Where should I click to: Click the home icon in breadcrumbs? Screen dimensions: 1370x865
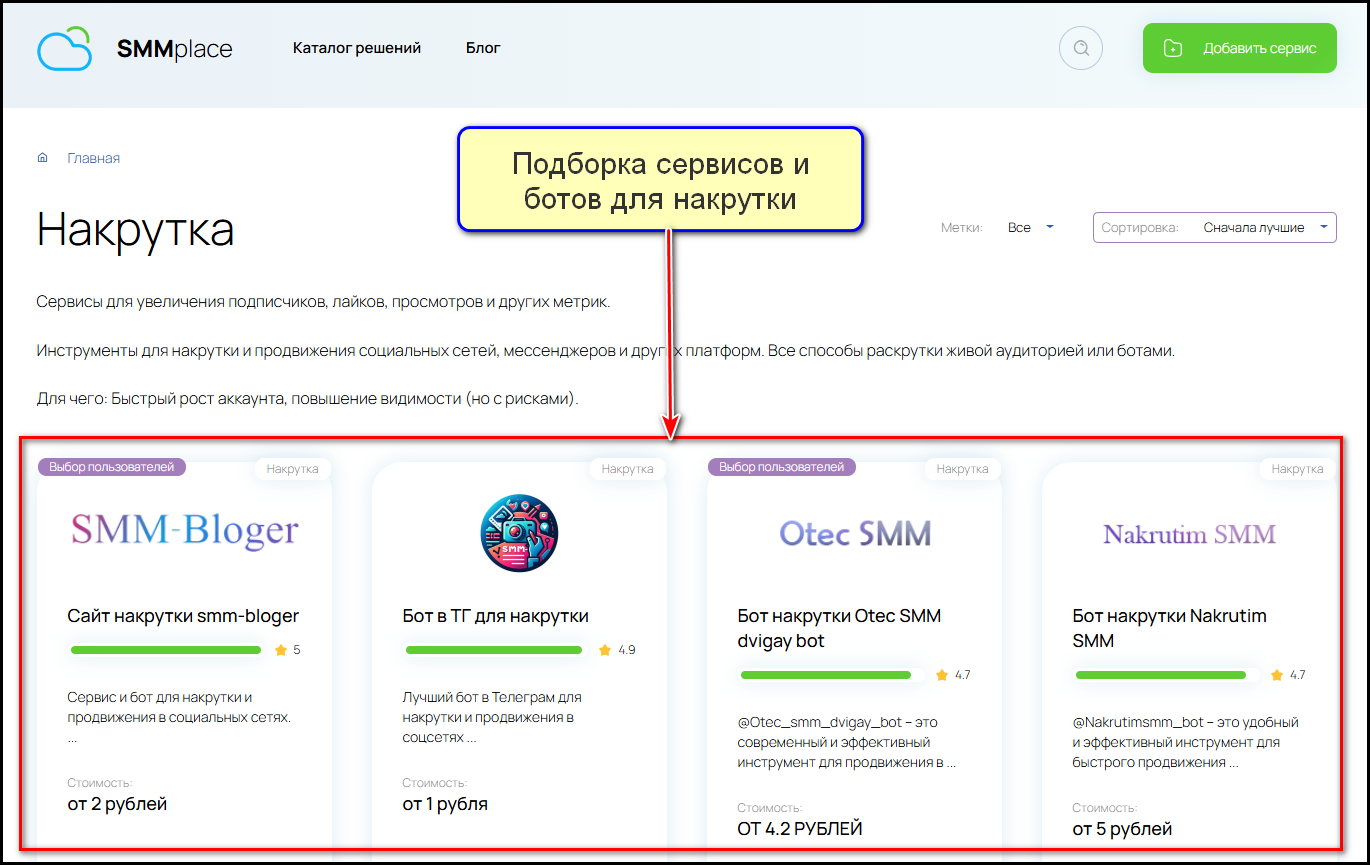pos(43,158)
